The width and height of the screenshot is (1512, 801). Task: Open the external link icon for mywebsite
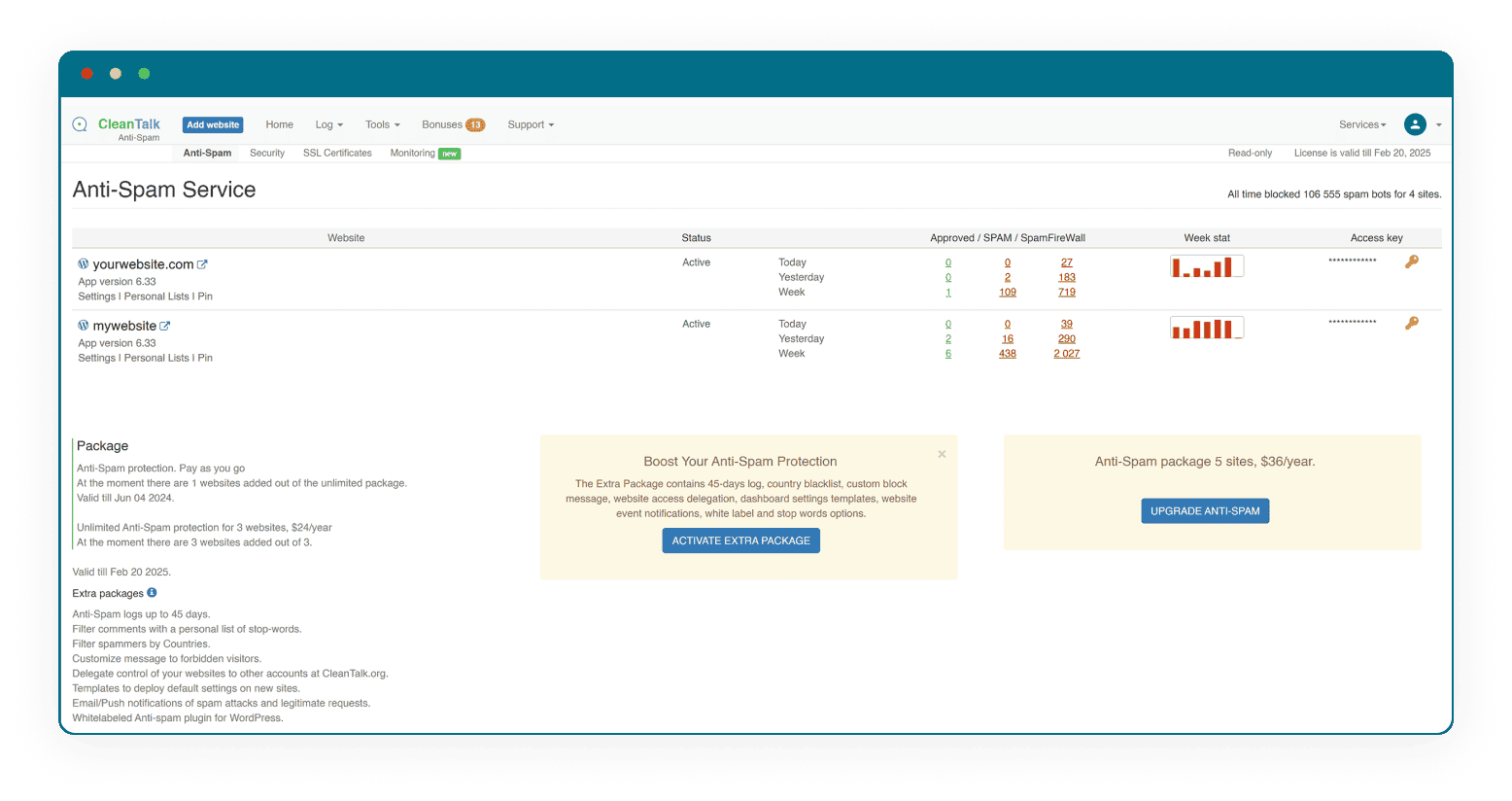tap(165, 326)
